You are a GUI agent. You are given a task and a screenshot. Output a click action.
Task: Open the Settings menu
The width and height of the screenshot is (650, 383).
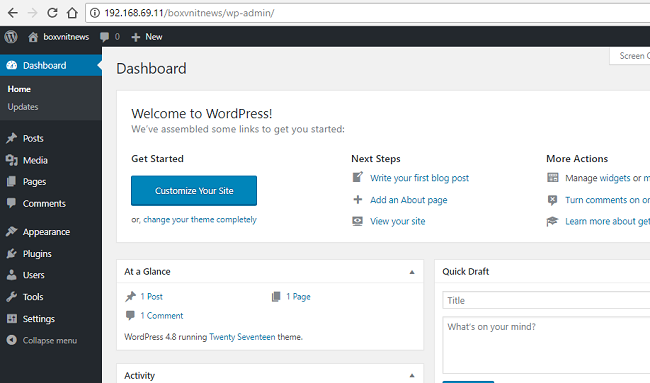coord(39,319)
